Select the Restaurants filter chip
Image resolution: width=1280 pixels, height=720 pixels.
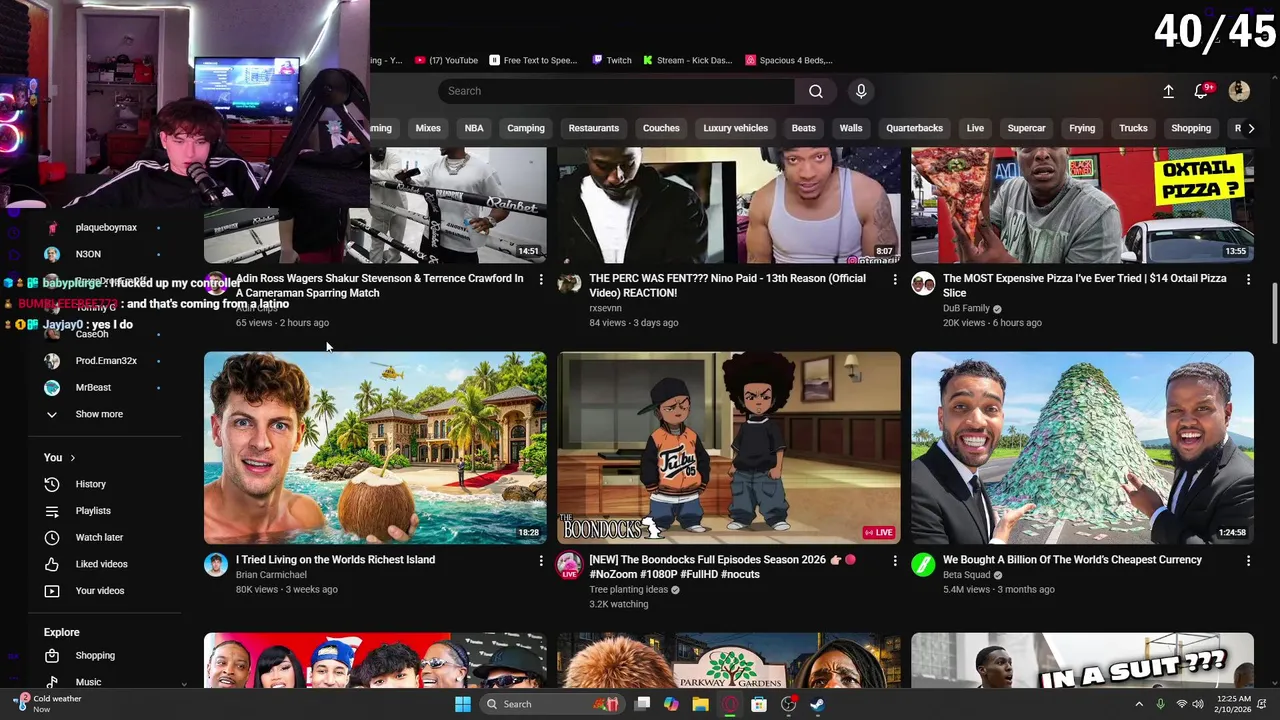tap(594, 128)
